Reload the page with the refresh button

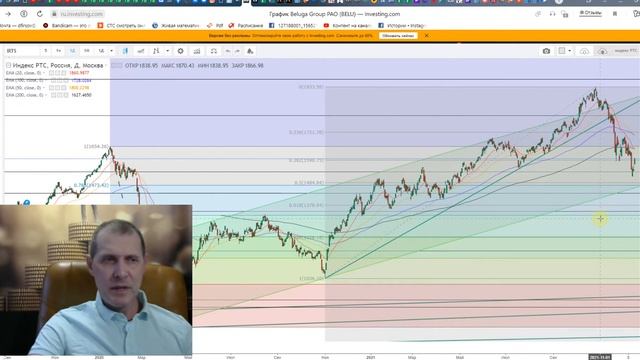click(x=39, y=14)
